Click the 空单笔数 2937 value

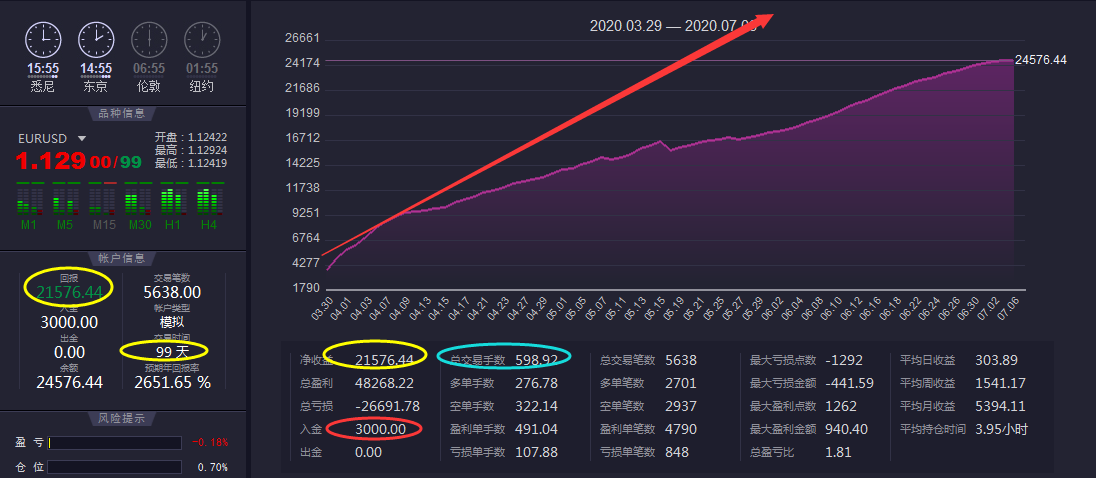point(682,406)
